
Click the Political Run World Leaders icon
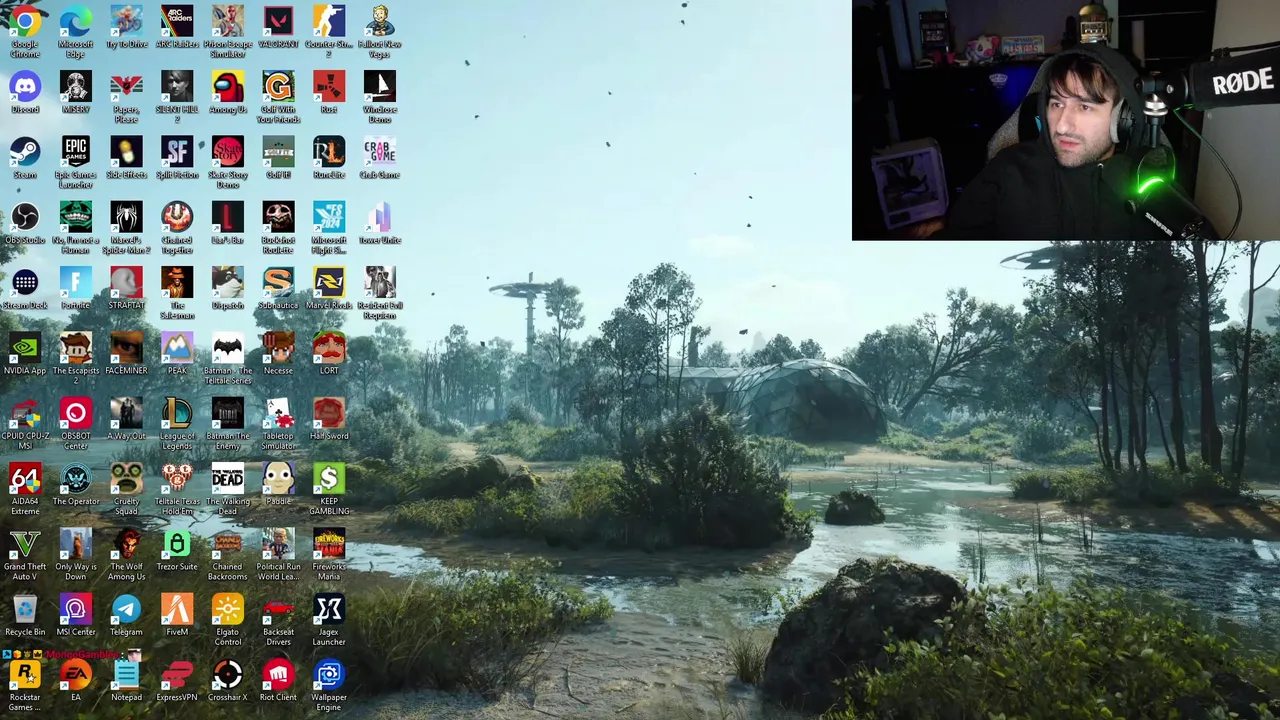tap(278, 544)
